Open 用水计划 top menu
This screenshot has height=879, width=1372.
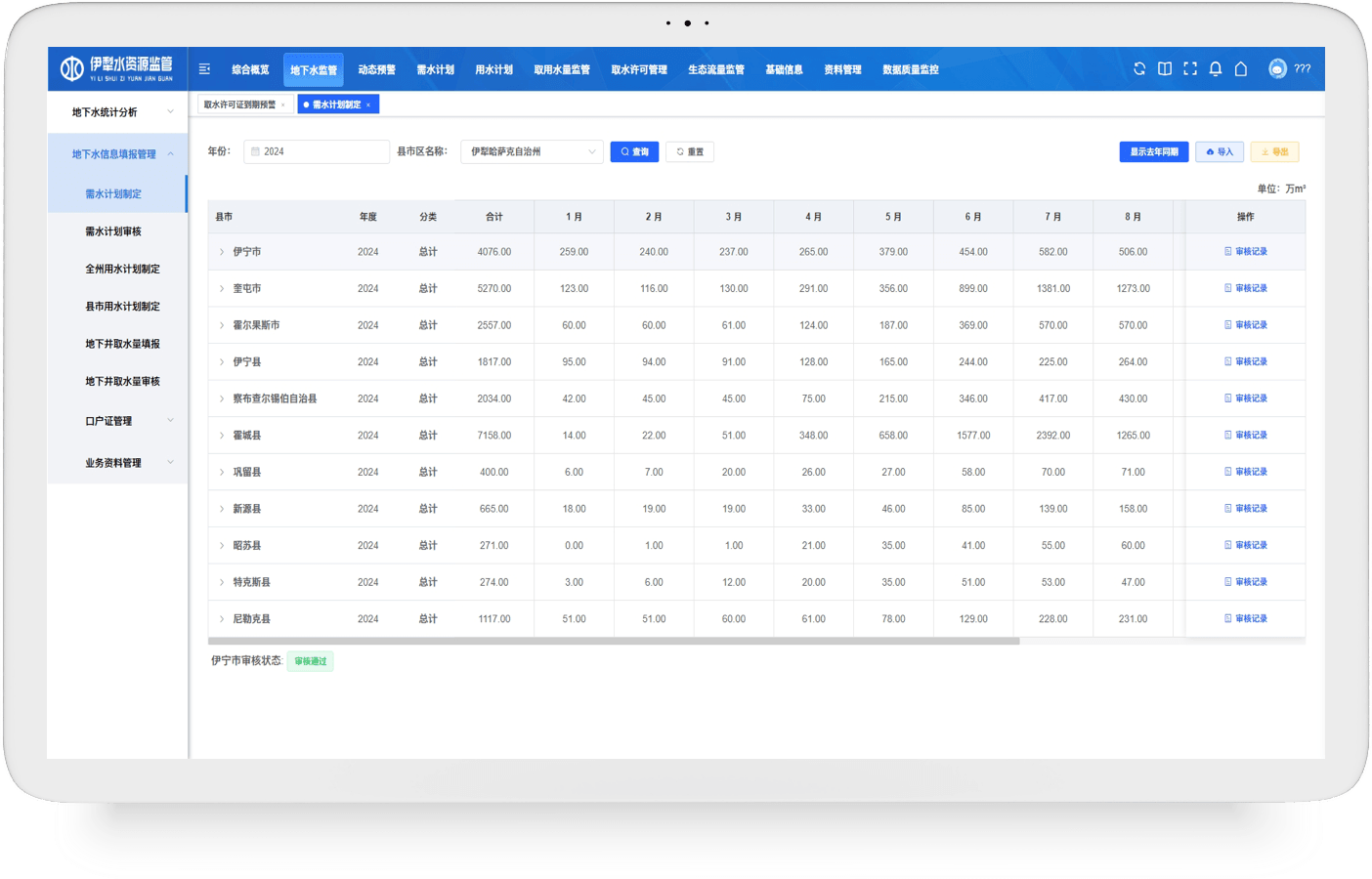point(494,69)
